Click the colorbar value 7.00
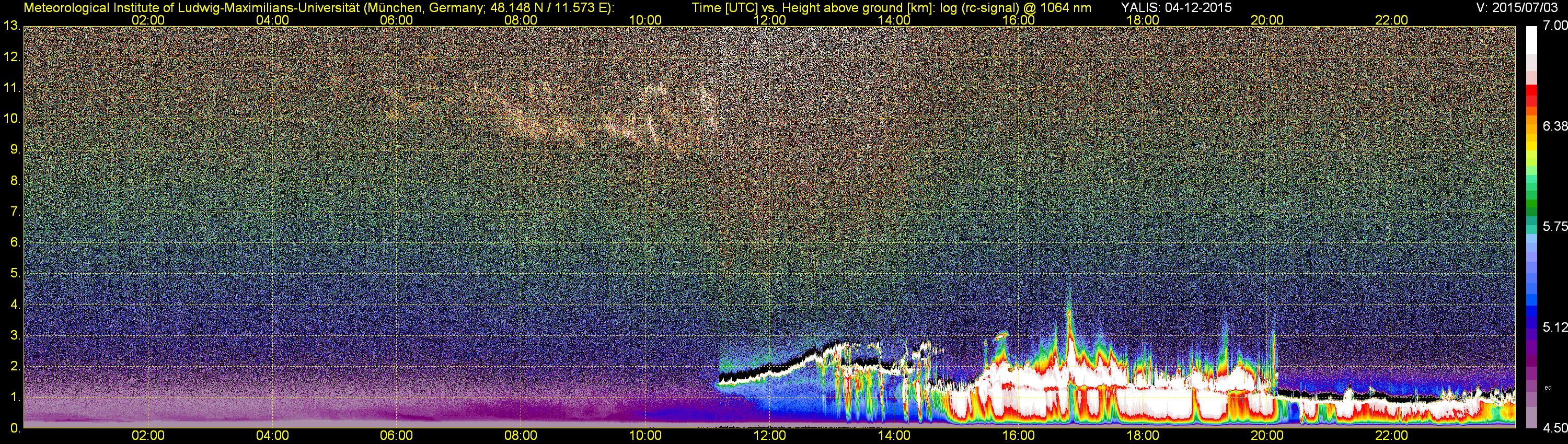The image size is (1568, 444). tap(1554, 26)
